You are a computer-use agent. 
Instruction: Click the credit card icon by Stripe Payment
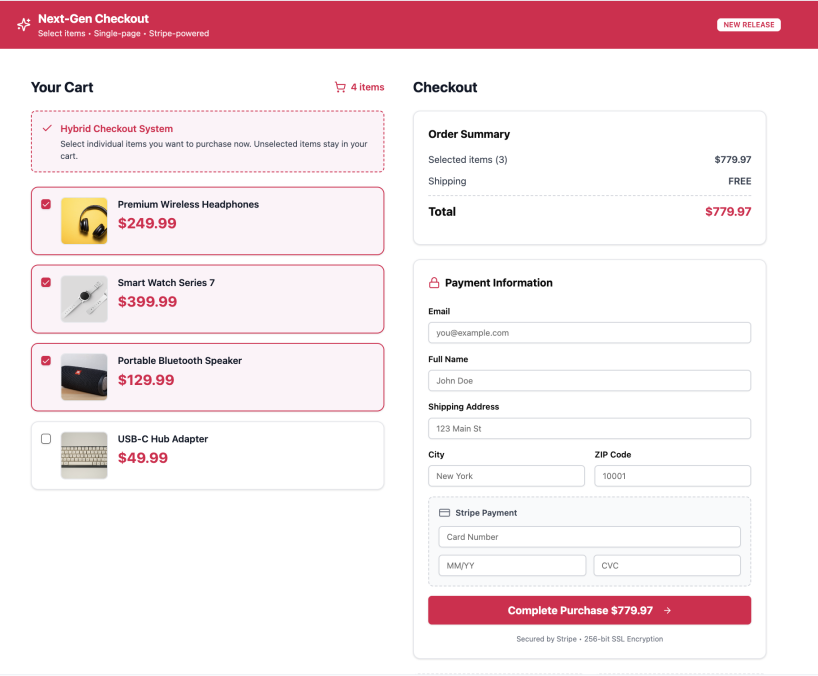point(444,513)
